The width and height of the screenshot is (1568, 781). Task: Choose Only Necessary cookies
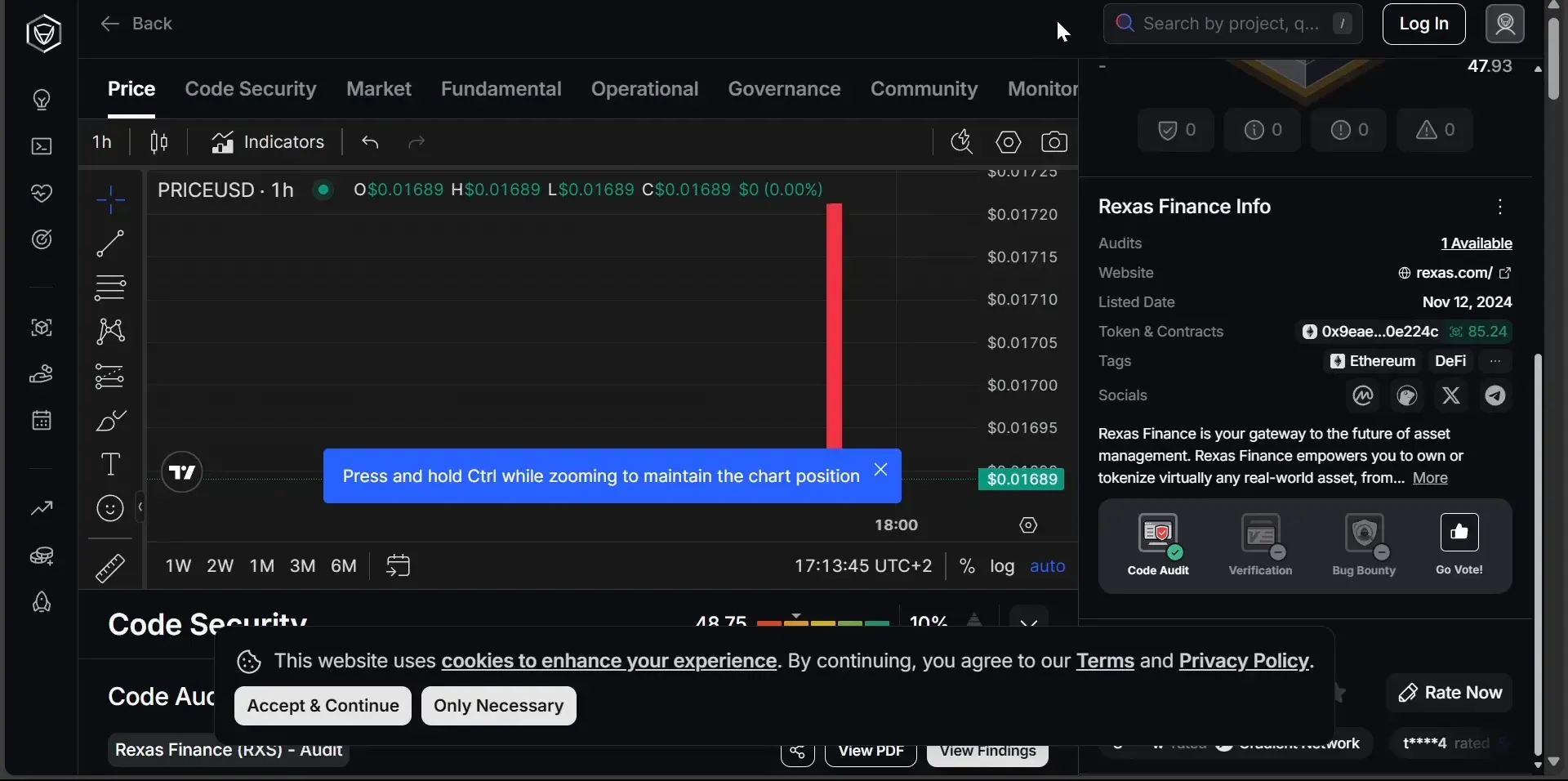[x=498, y=706]
